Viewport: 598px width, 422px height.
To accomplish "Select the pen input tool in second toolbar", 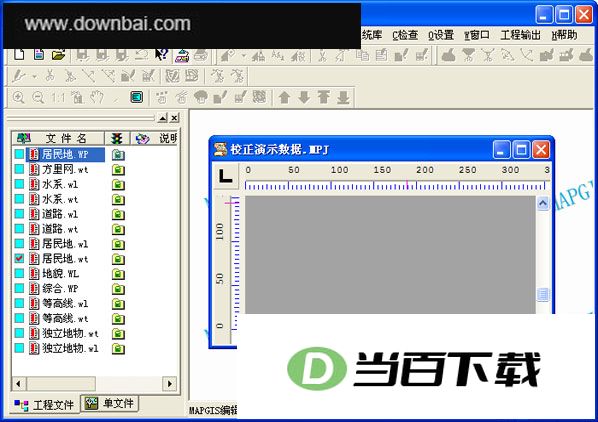I will coord(19,76).
